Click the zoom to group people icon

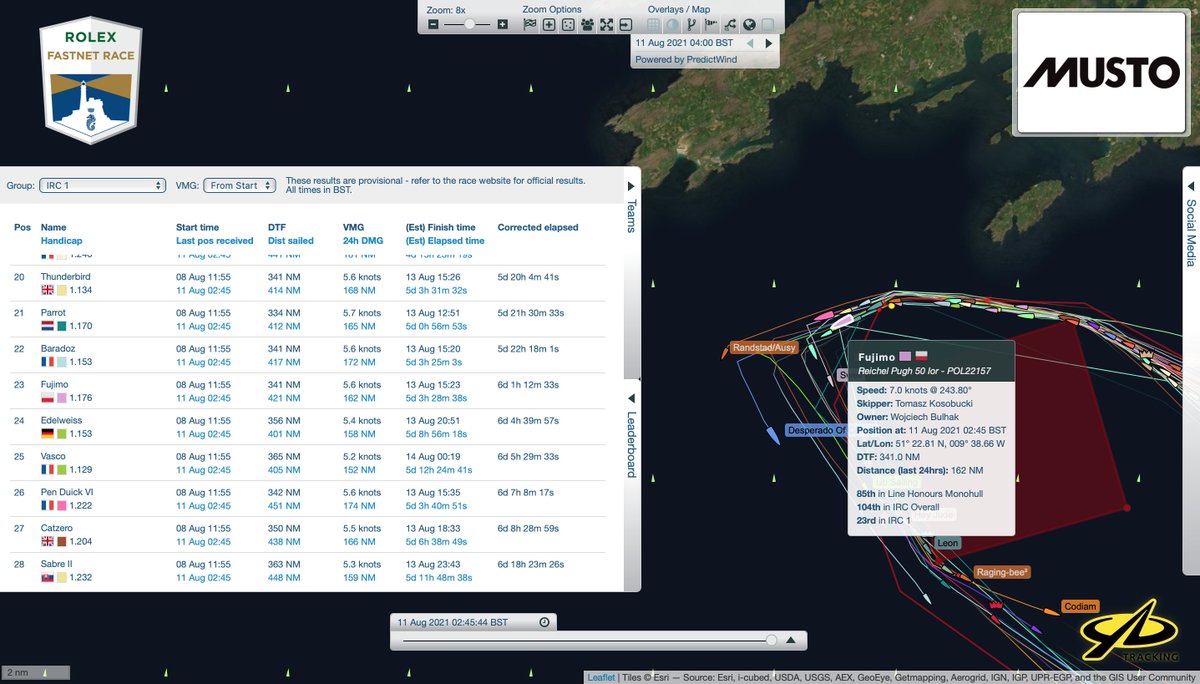tap(587, 25)
